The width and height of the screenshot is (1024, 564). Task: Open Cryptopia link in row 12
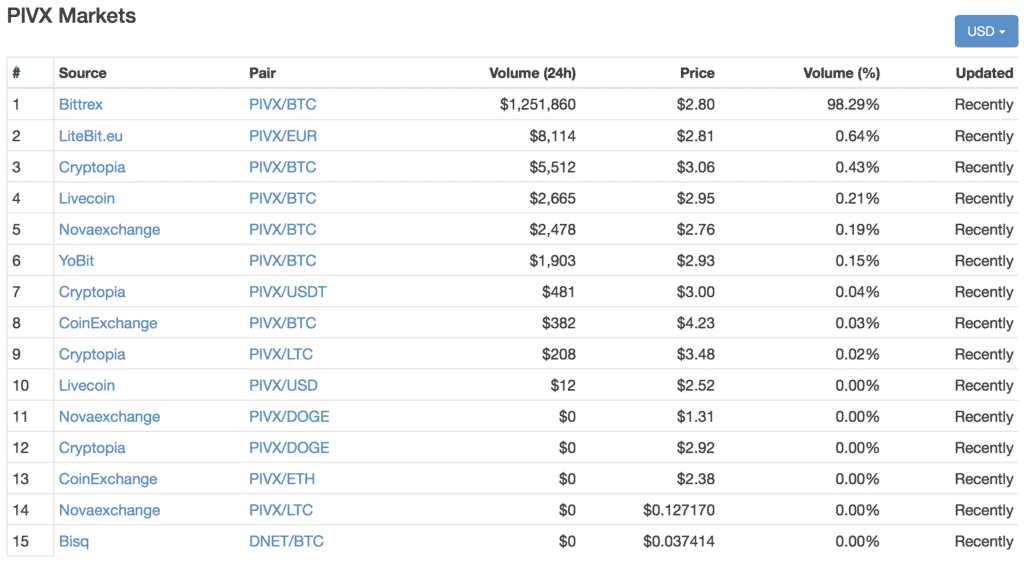[92, 448]
